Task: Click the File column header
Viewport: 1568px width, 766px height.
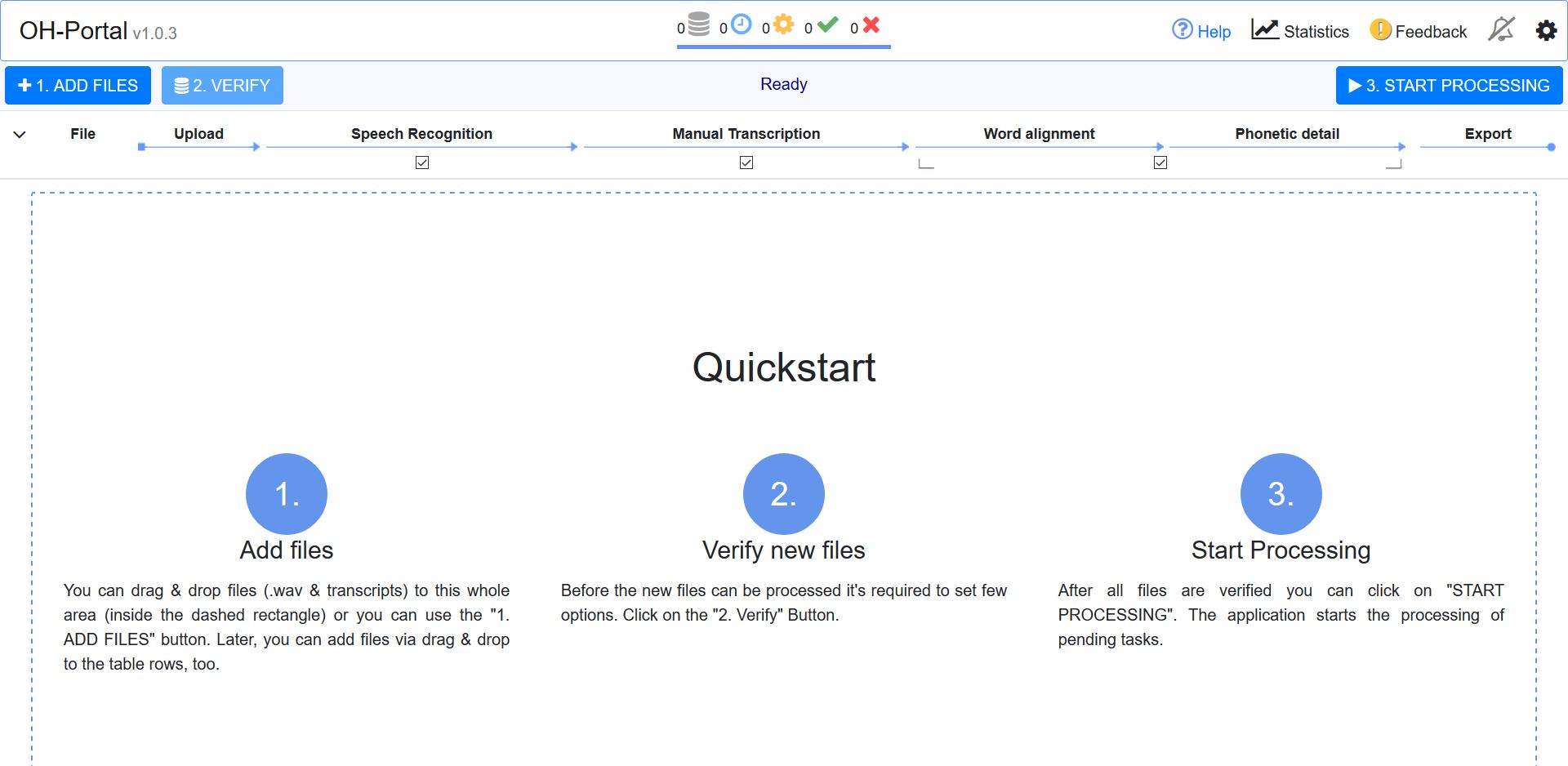Action: [82, 134]
